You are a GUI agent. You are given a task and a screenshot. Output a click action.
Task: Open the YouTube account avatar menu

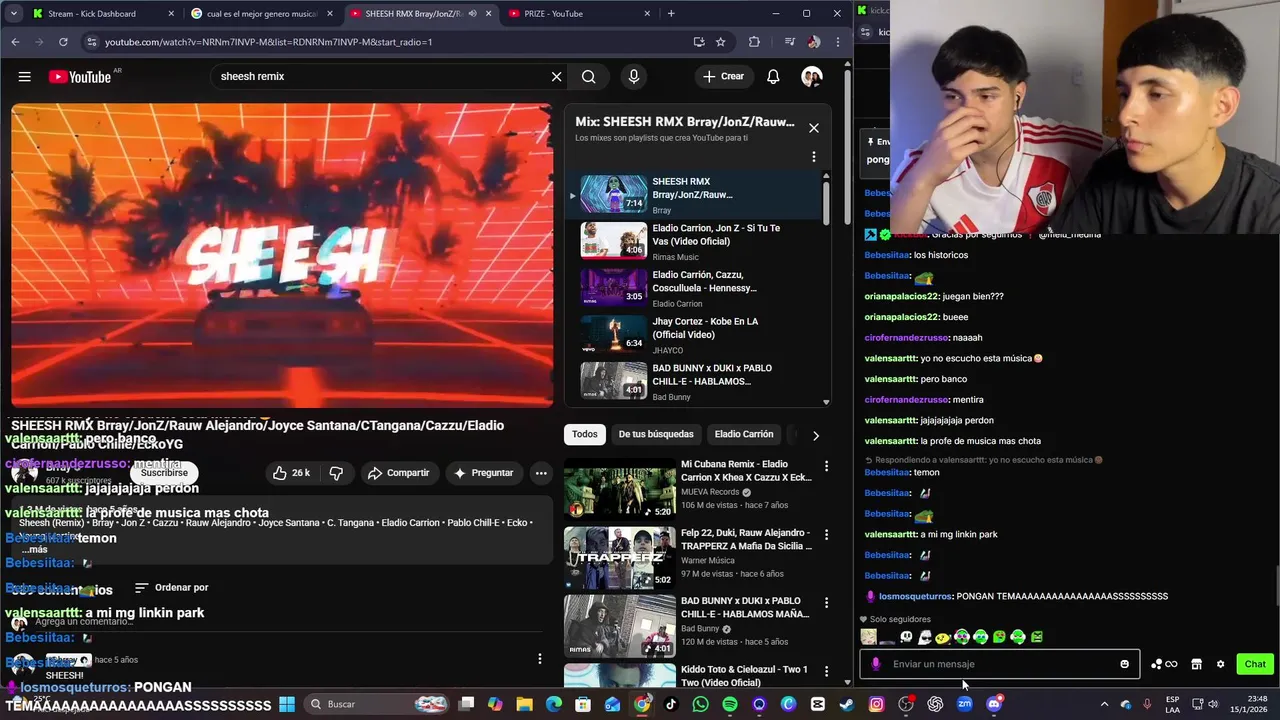[x=812, y=76]
